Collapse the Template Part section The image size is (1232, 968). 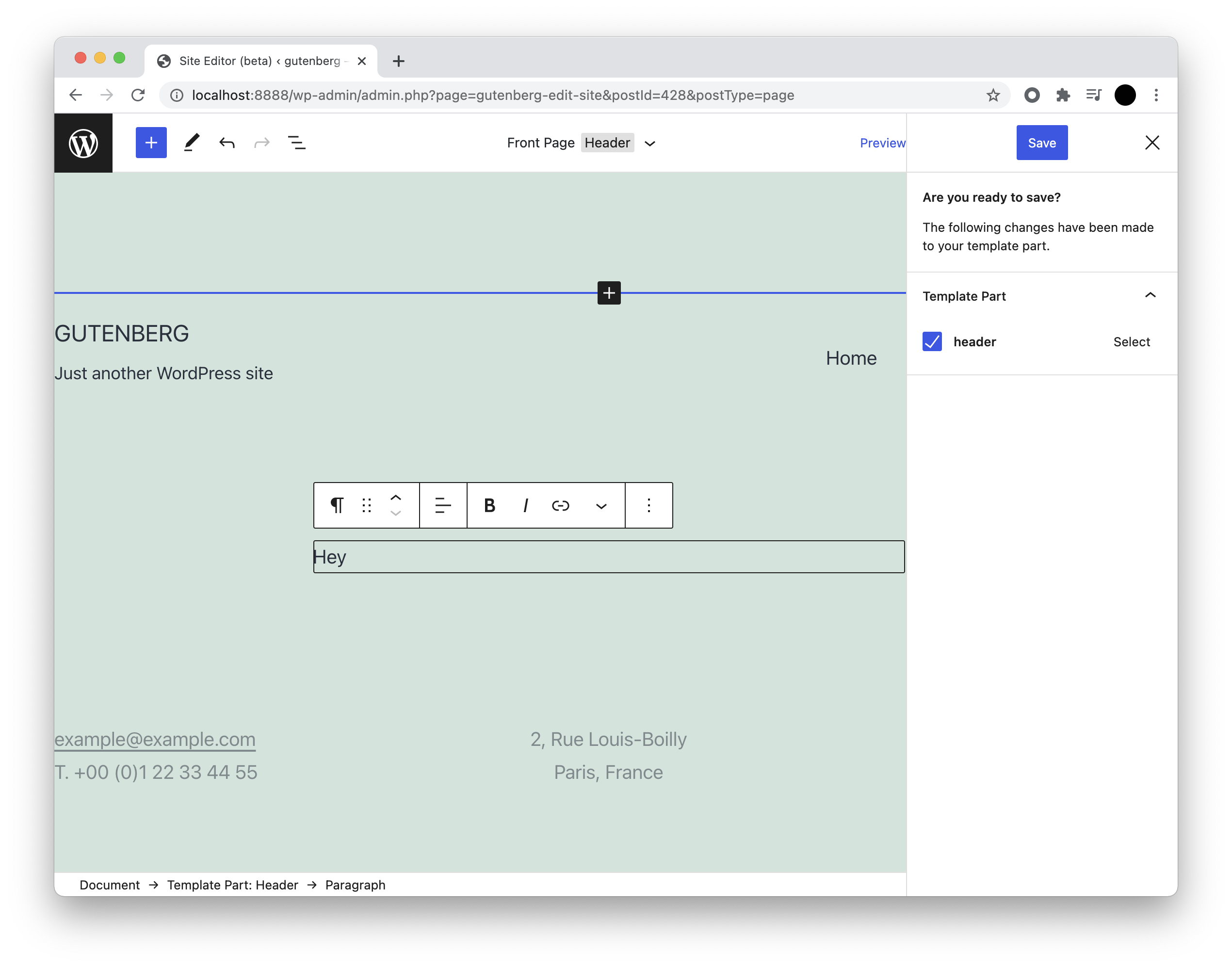click(1151, 295)
